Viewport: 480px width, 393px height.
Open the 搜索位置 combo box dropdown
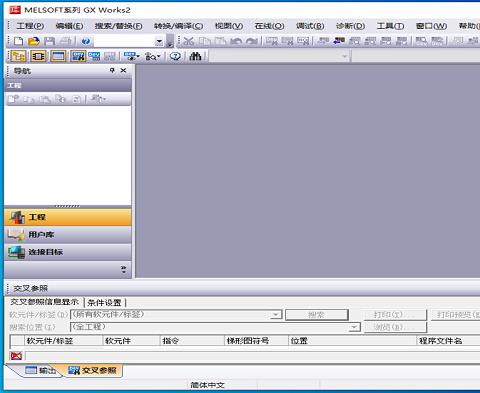coord(355,327)
